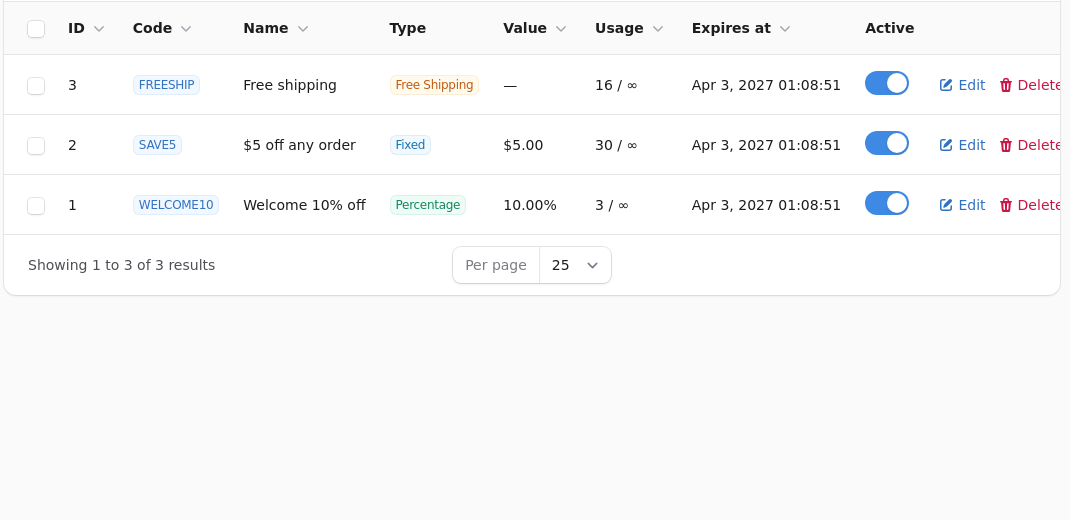Image resolution: width=1070 pixels, height=520 pixels.
Task: Open the Per page 25 dropdown
Action: [x=575, y=265]
